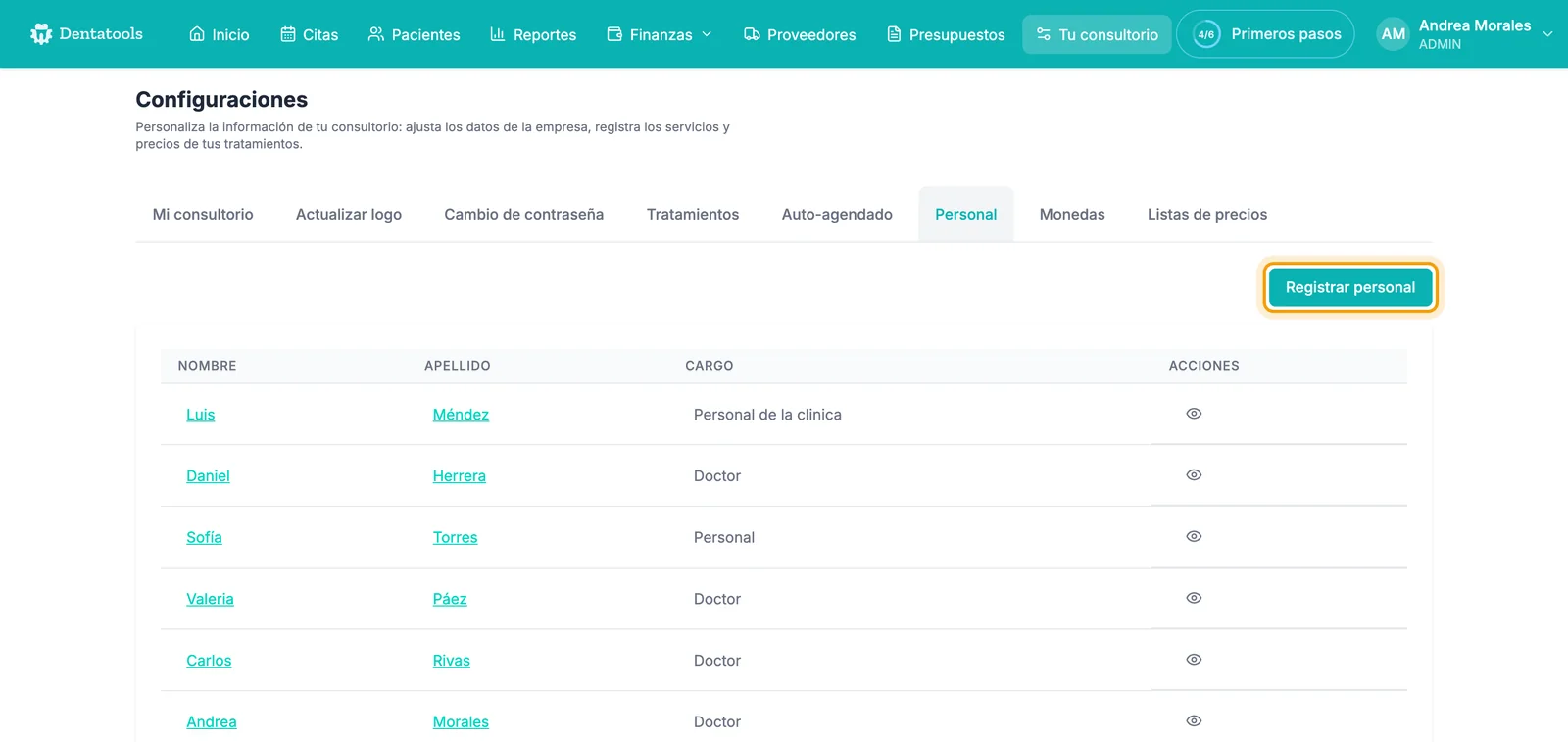This screenshot has height=742, width=1568.
Task: Open the Presupuestos section
Action: point(946,34)
